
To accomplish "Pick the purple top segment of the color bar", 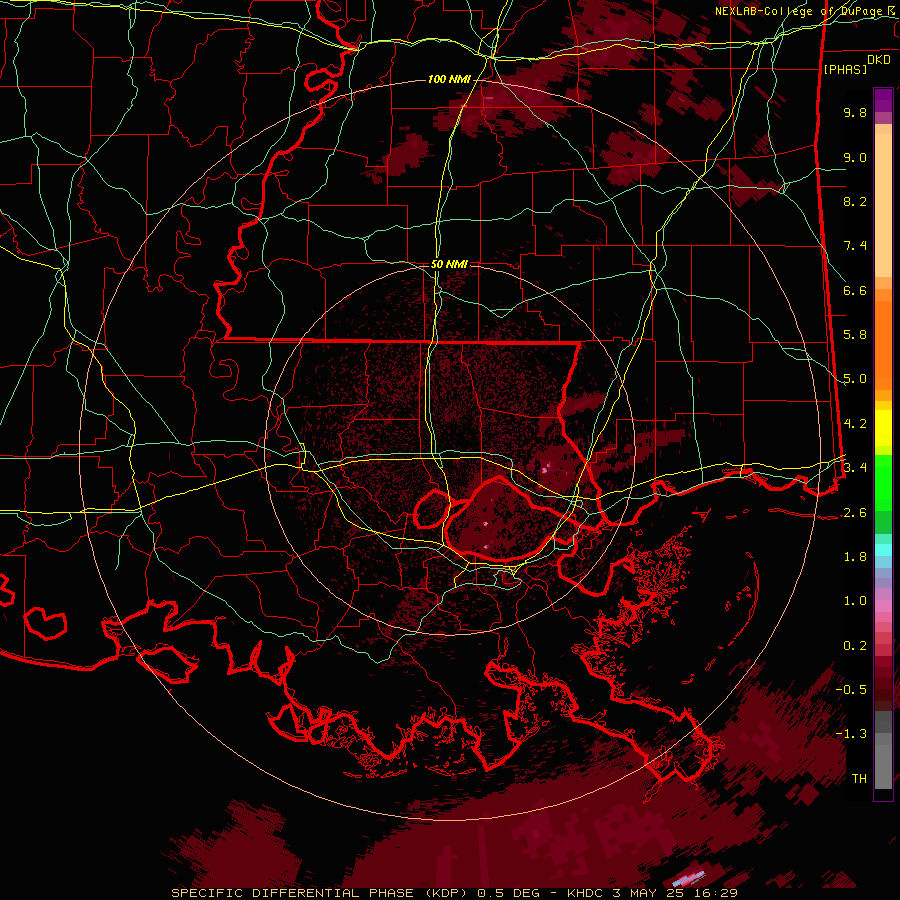I will (x=883, y=100).
